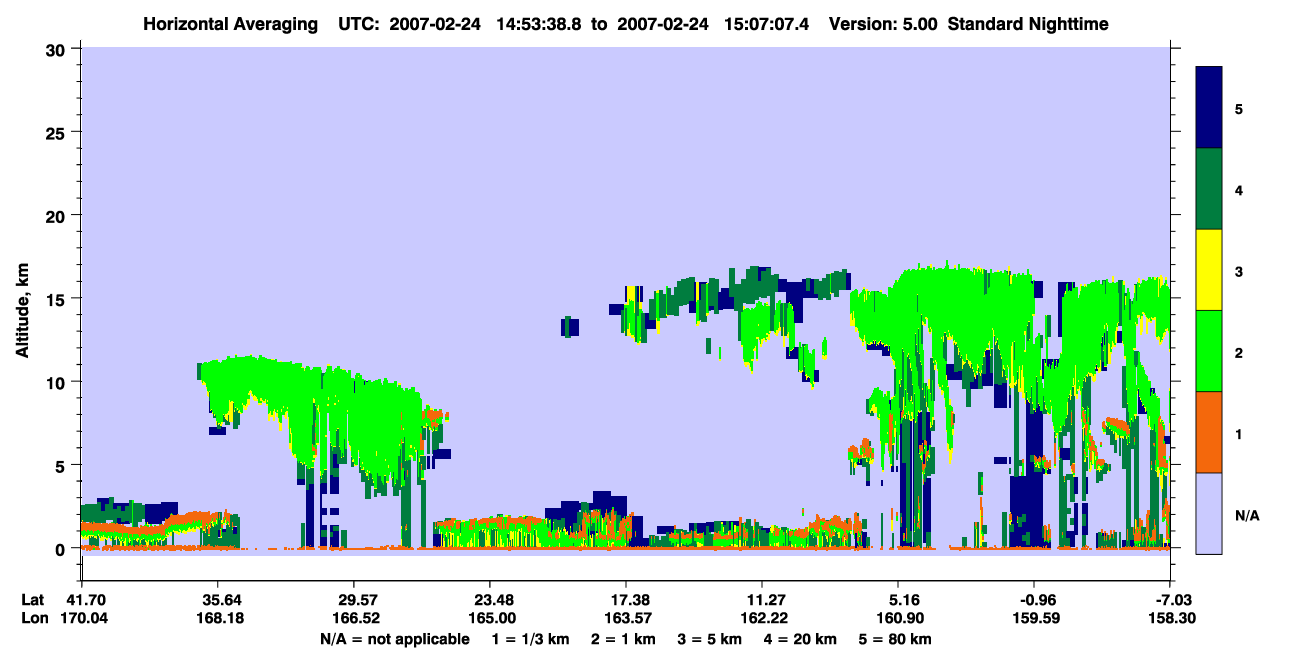Click the colorbar label '2'

click(x=1239, y=352)
